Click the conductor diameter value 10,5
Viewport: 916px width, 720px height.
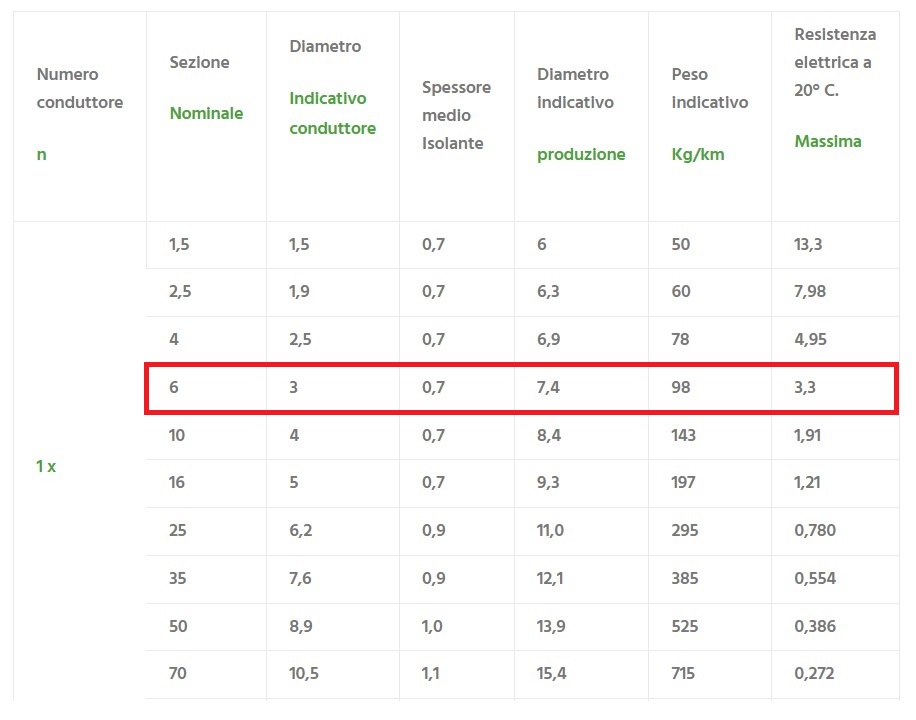point(304,674)
